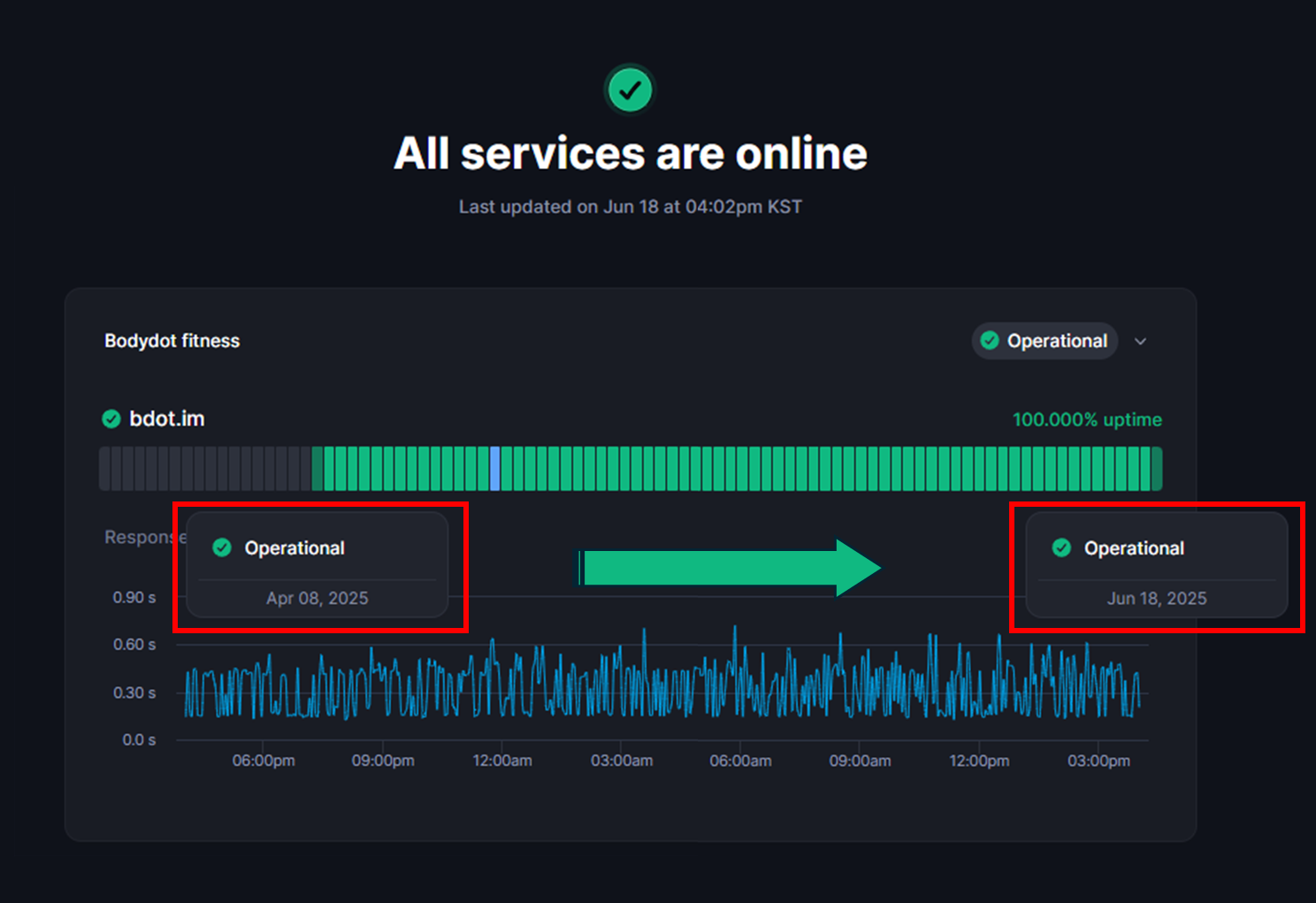The height and width of the screenshot is (903, 1316).
Task: Expand the Bodydot fitness chevron dropdown
Action: click(1141, 341)
